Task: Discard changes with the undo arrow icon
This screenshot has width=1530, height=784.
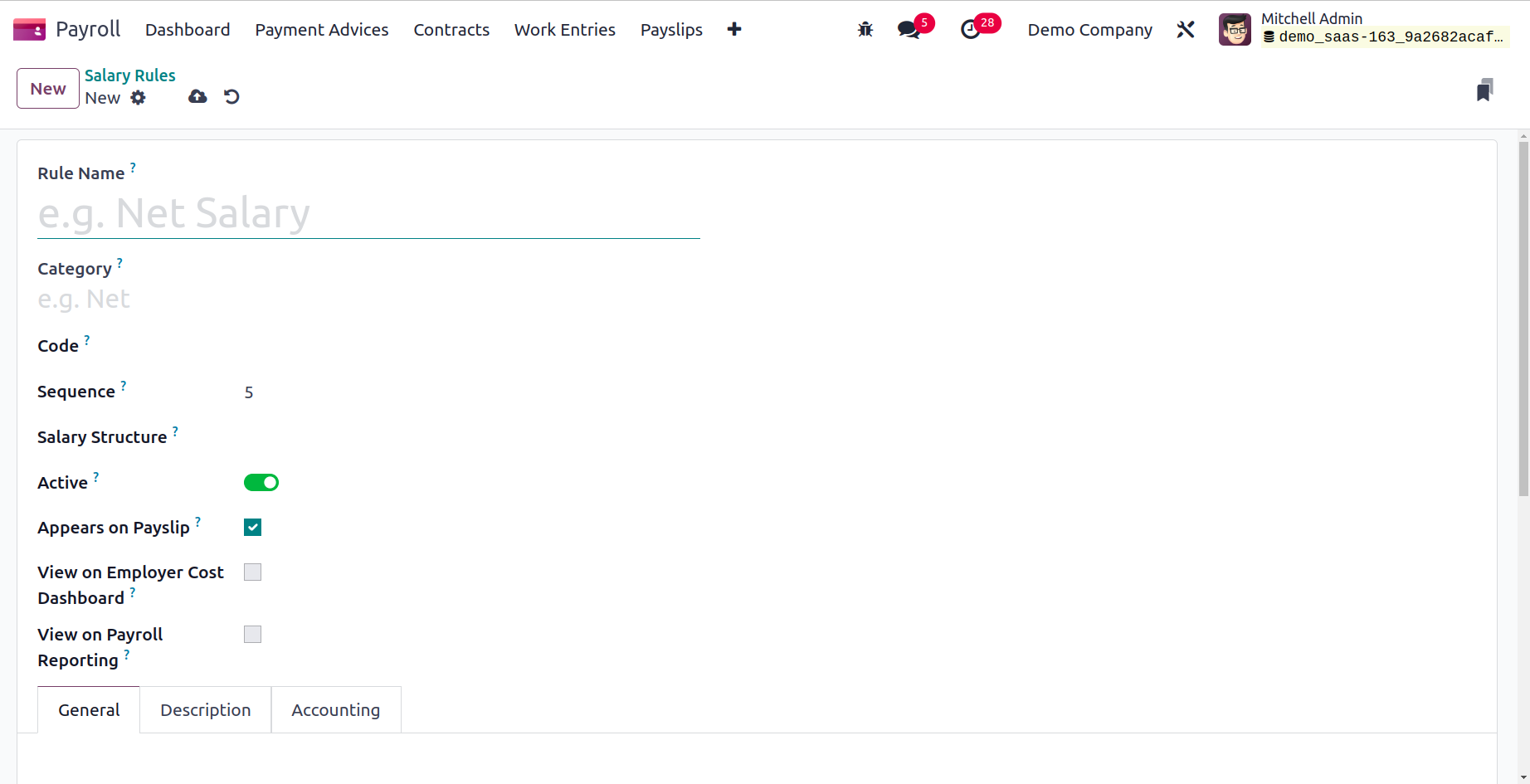Action: tap(231, 97)
